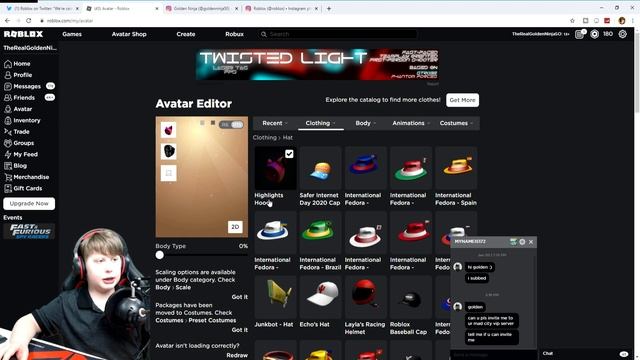Switch to the Twitter browser tab

pos(42,9)
